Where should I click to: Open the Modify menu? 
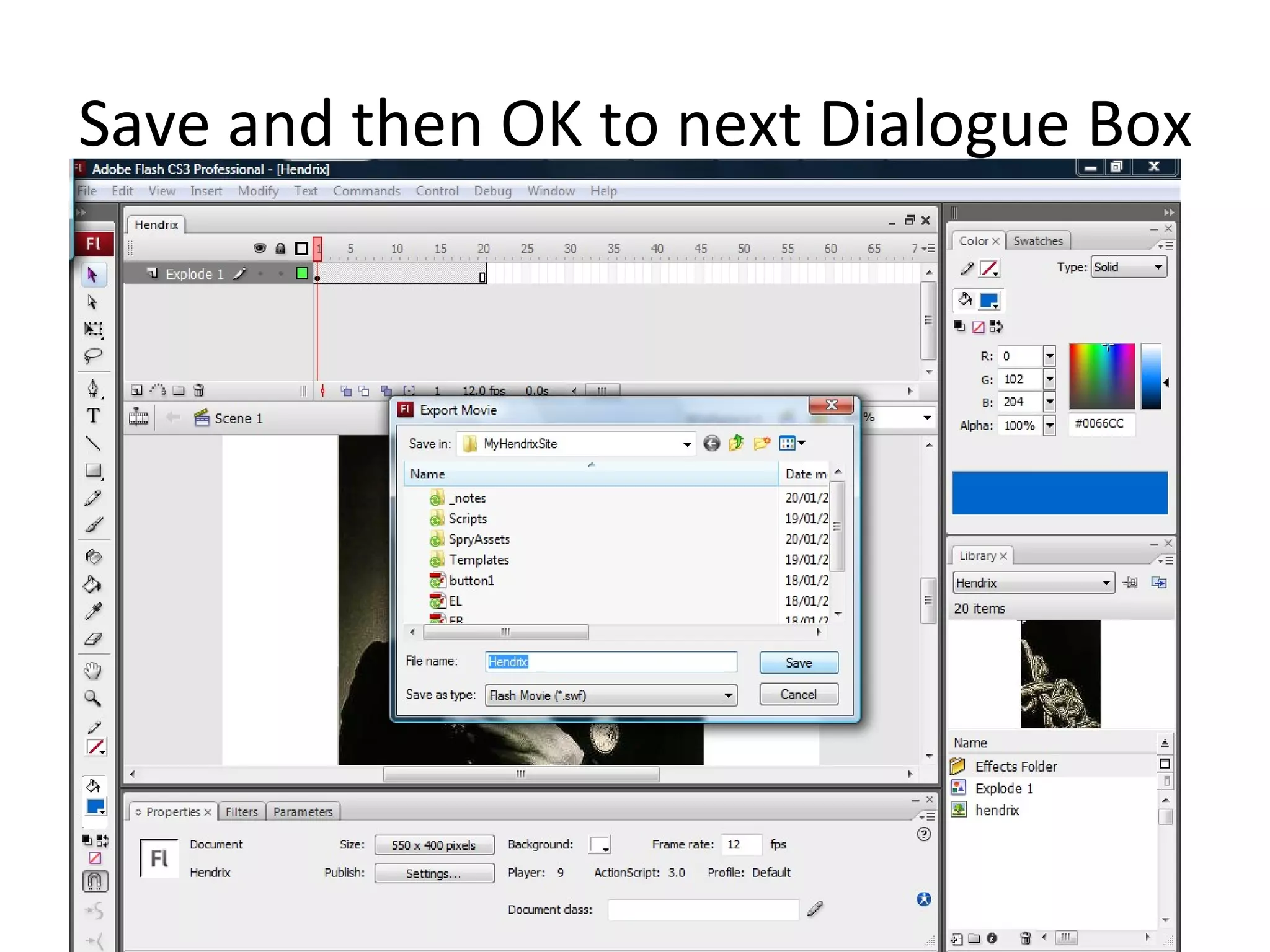click(258, 191)
